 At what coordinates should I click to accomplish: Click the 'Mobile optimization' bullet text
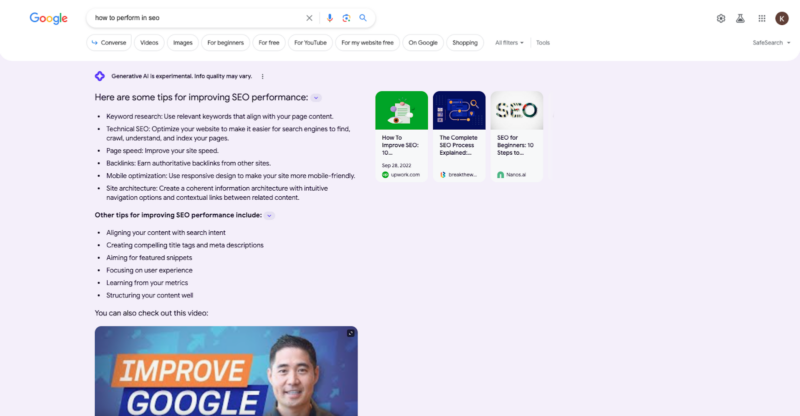pos(231,176)
